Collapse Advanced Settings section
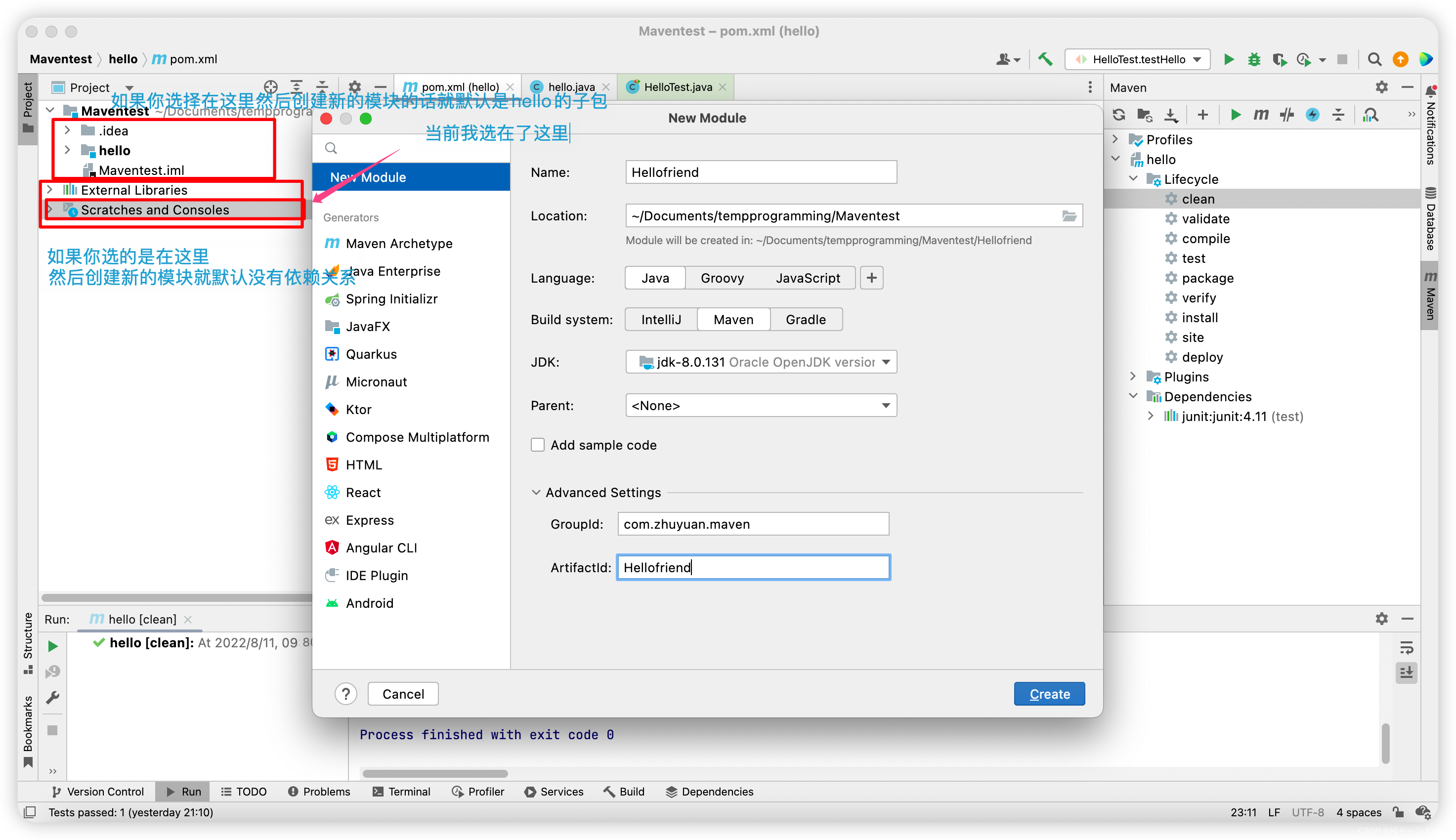Image resolution: width=1456 pixels, height=840 pixels. pyautogui.click(x=535, y=493)
